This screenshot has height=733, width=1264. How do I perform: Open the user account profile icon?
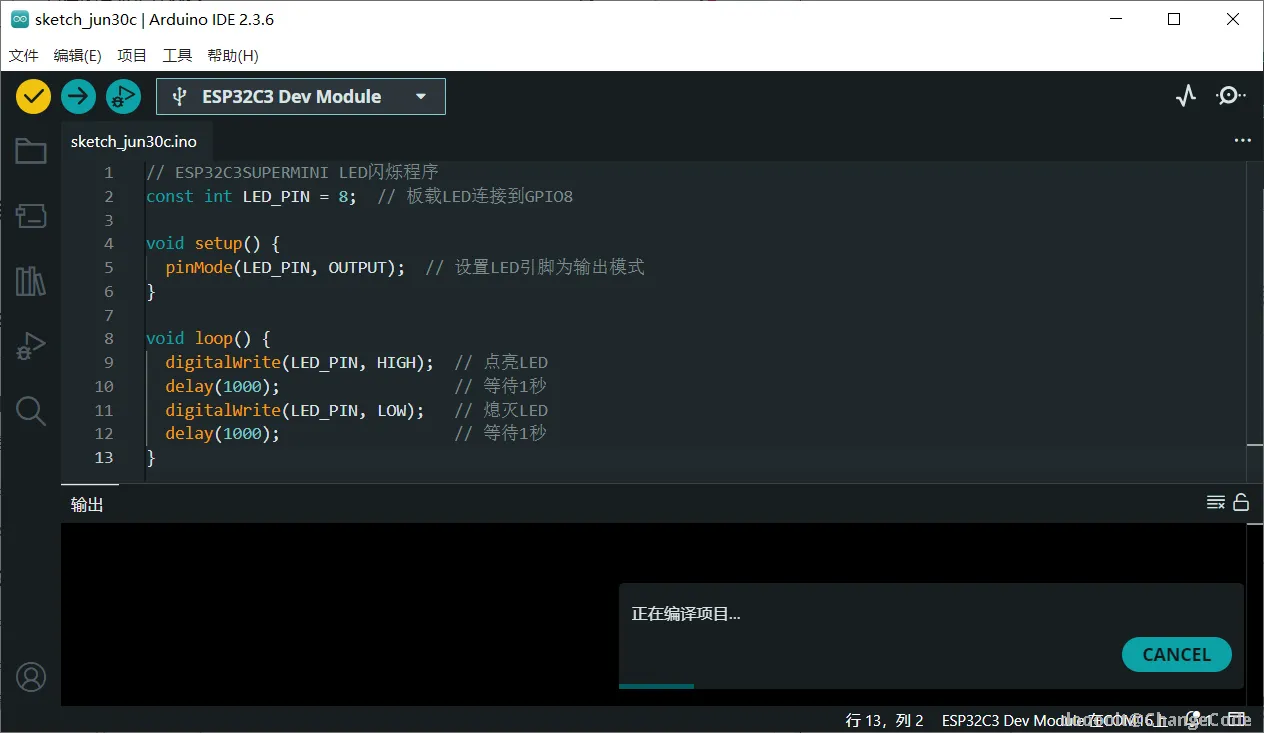(x=31, y=677)
